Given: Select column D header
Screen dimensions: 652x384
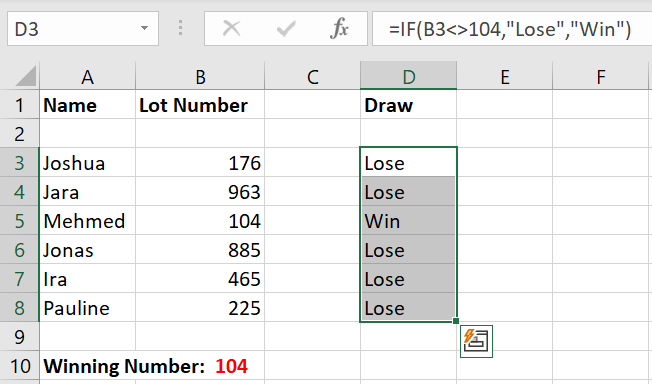Looking at the screenshot, I should pos(408,76).
